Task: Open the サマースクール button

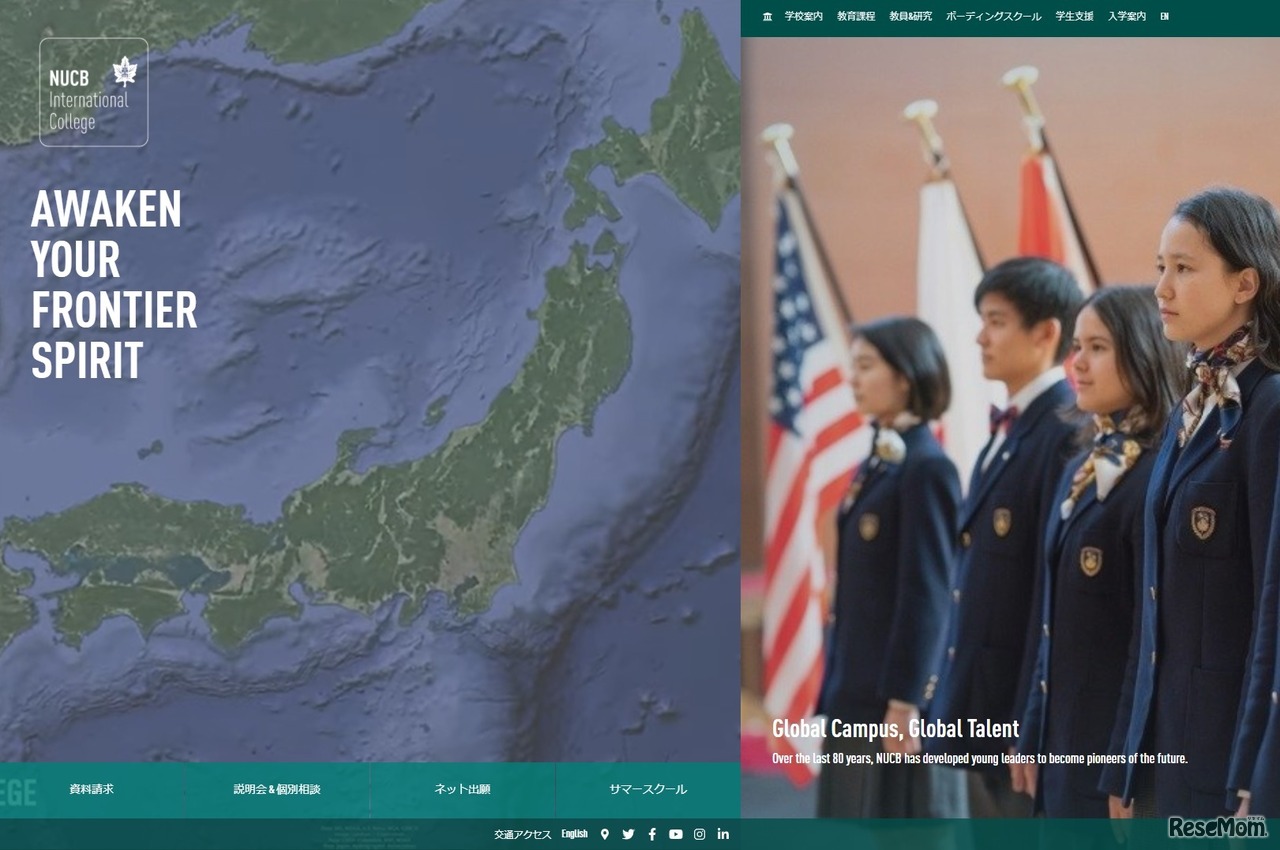Action: pos(648,790)
